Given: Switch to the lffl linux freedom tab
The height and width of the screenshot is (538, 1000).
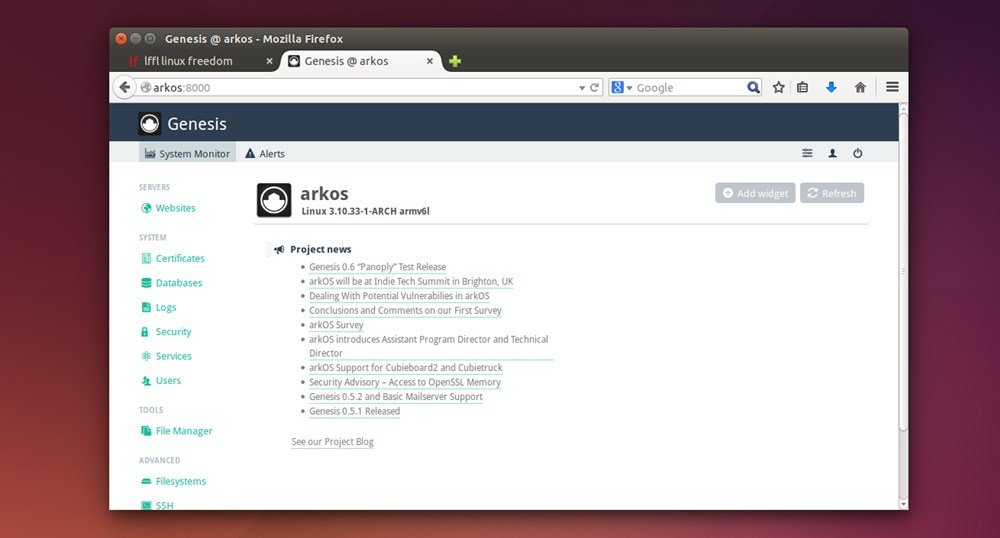Looking at the screenshot, I should [x=188, y=61].
